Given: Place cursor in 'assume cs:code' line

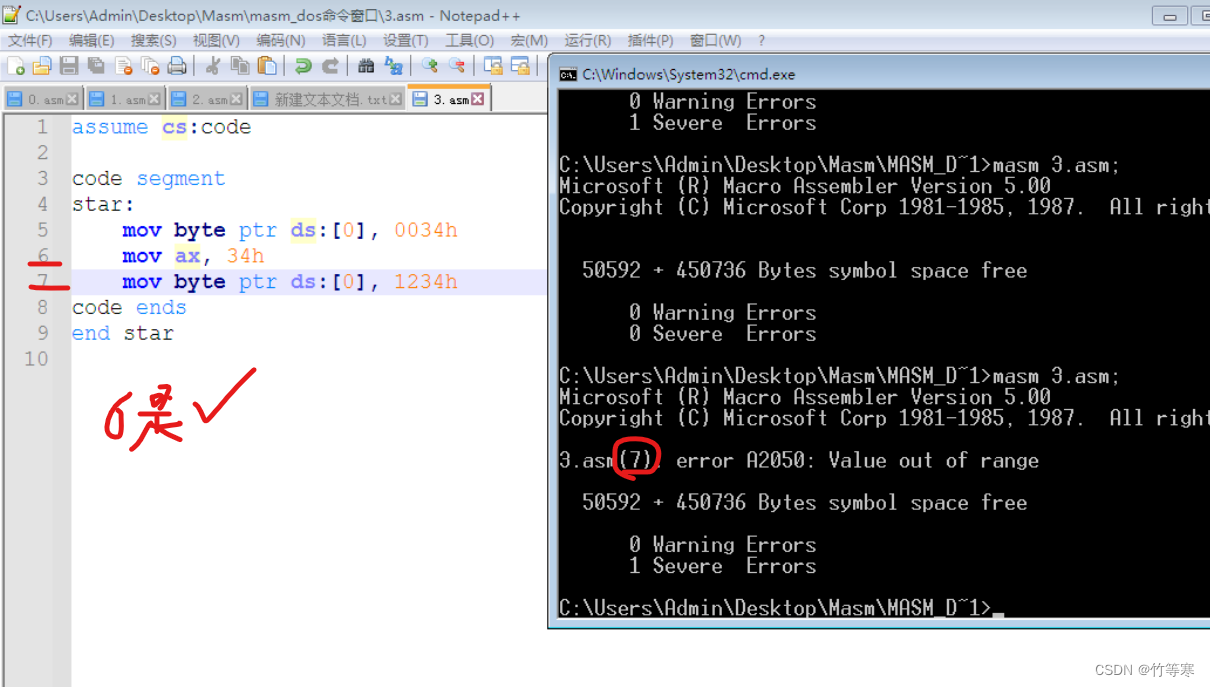Looking at the screenshot, I should click(161, 127).
